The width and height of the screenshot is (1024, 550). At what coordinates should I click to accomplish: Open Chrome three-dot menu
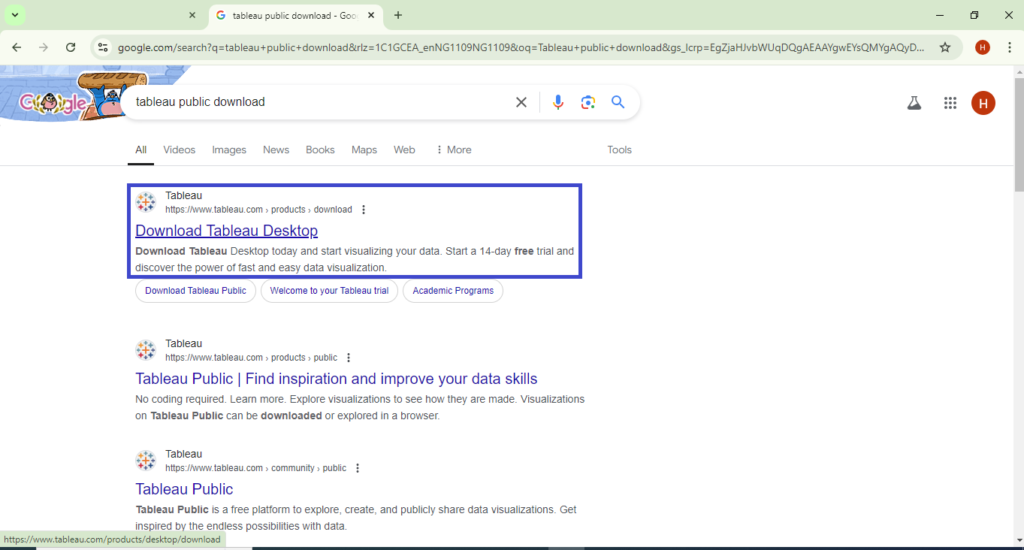pyautogui.click(x=1010, y=47)
